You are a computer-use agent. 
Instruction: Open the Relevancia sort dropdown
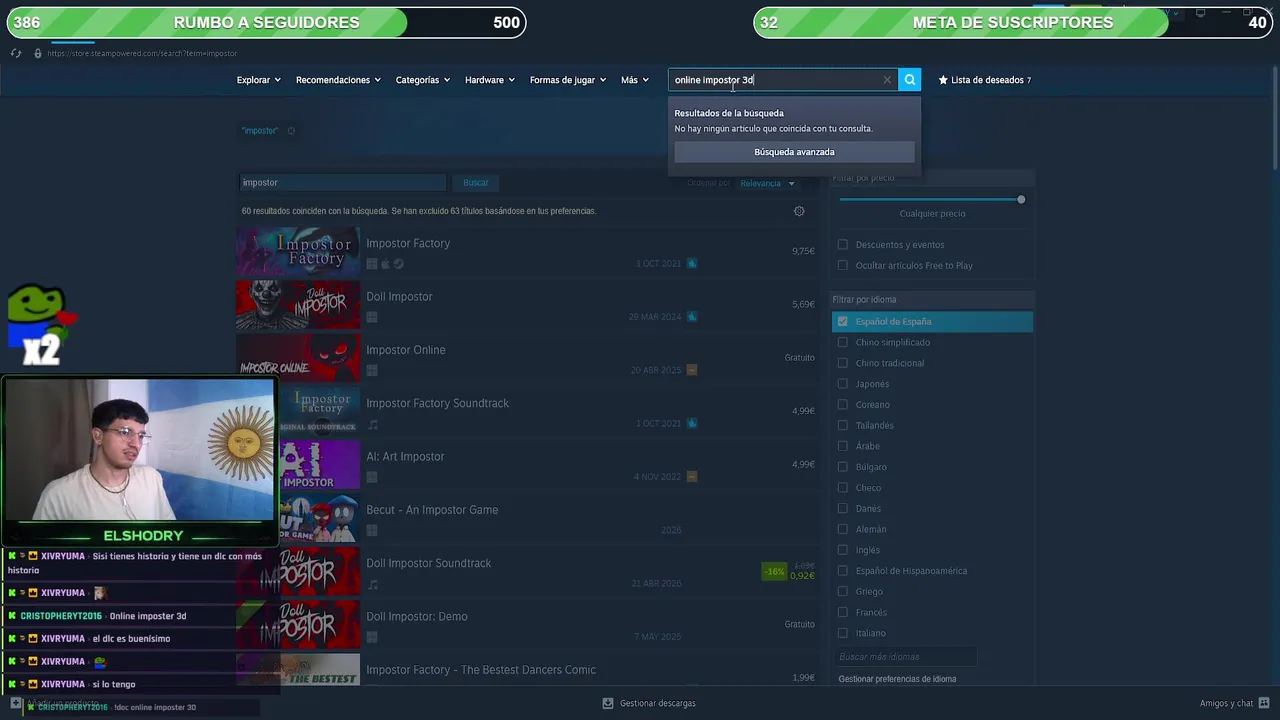[x=767, y=183]
